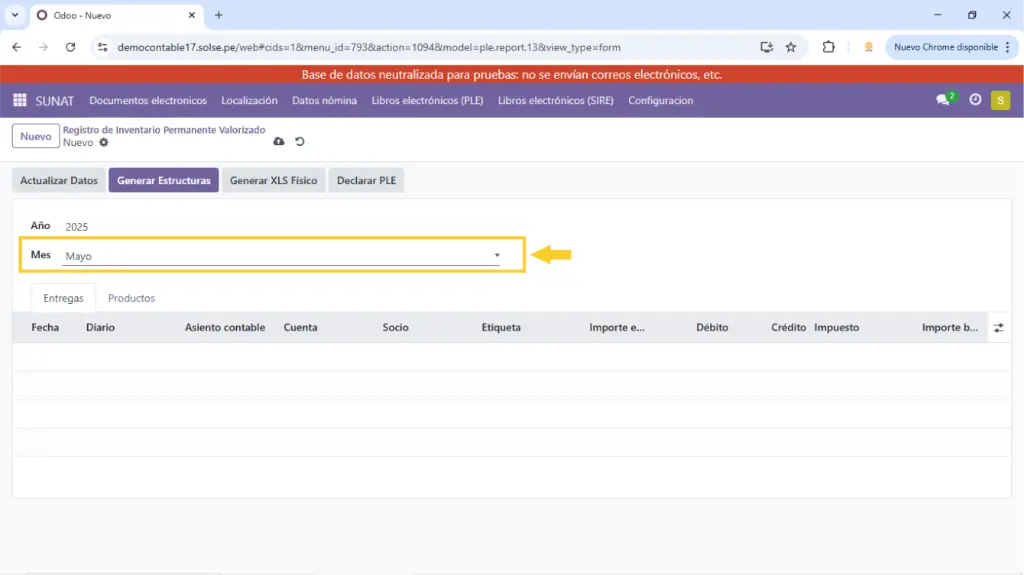The height and width of the screenshot is (575, 1024).
Task: Open the conversations chat icon
Action: point(943,100)
